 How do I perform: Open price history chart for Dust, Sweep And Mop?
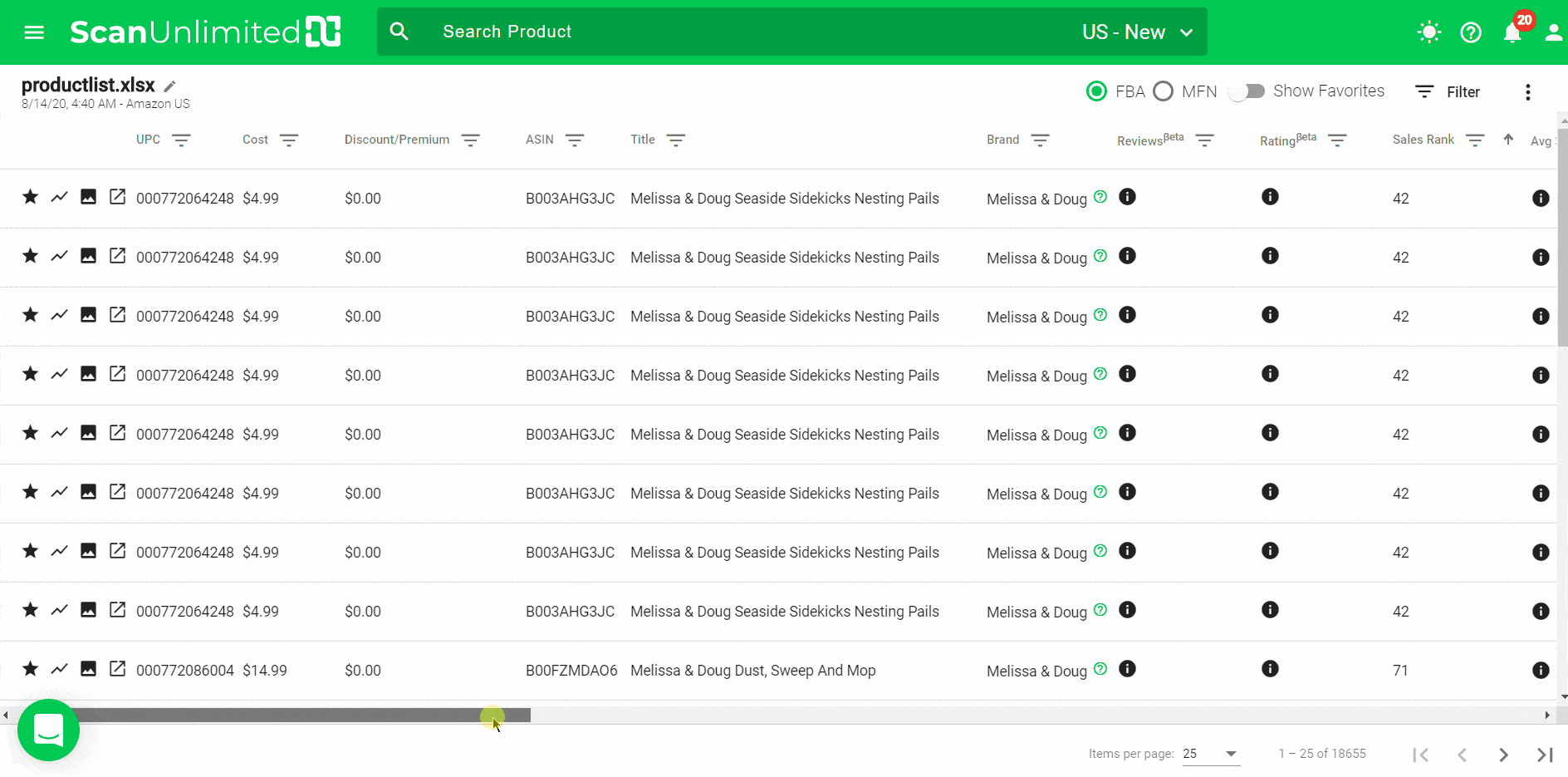(59, 669)
